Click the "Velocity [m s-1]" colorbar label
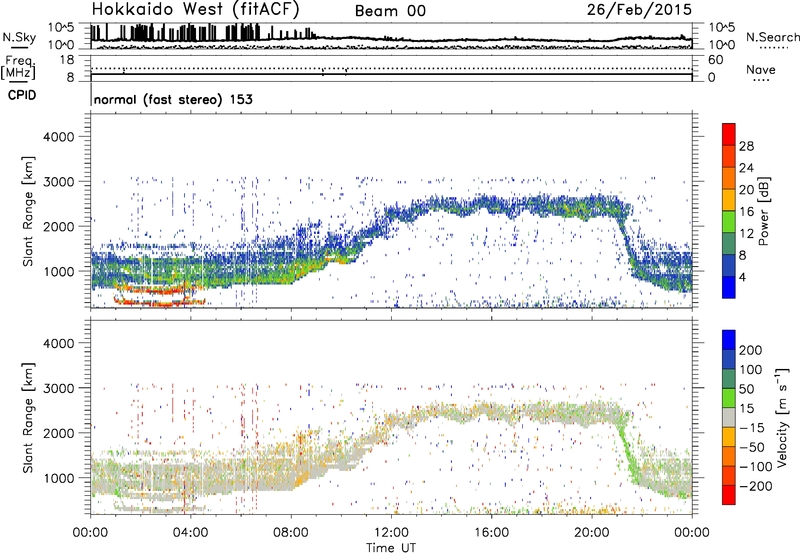 pos(781,417)
